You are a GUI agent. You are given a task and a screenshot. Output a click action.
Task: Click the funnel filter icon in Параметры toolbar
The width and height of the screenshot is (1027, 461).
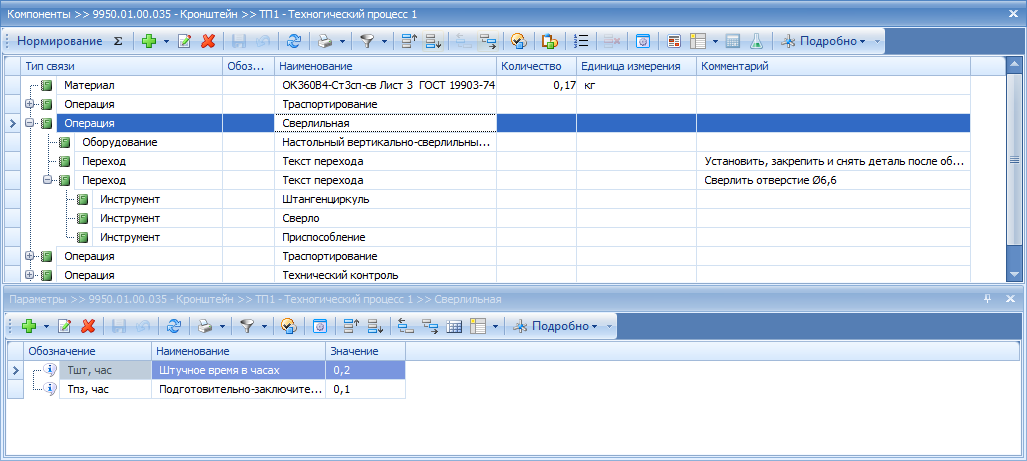[x=247, y=325]
